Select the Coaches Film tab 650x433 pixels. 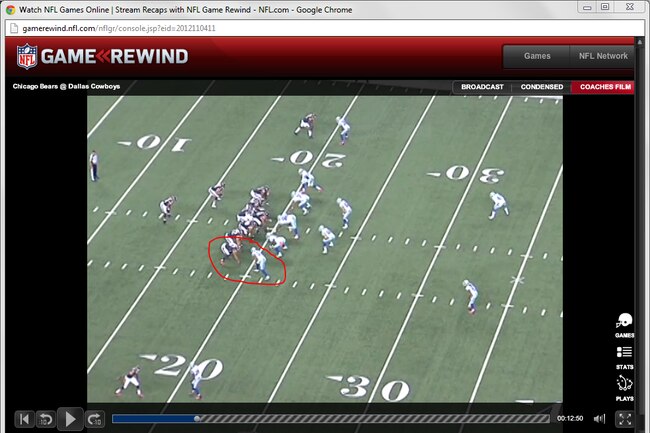(x=604, y=87)
